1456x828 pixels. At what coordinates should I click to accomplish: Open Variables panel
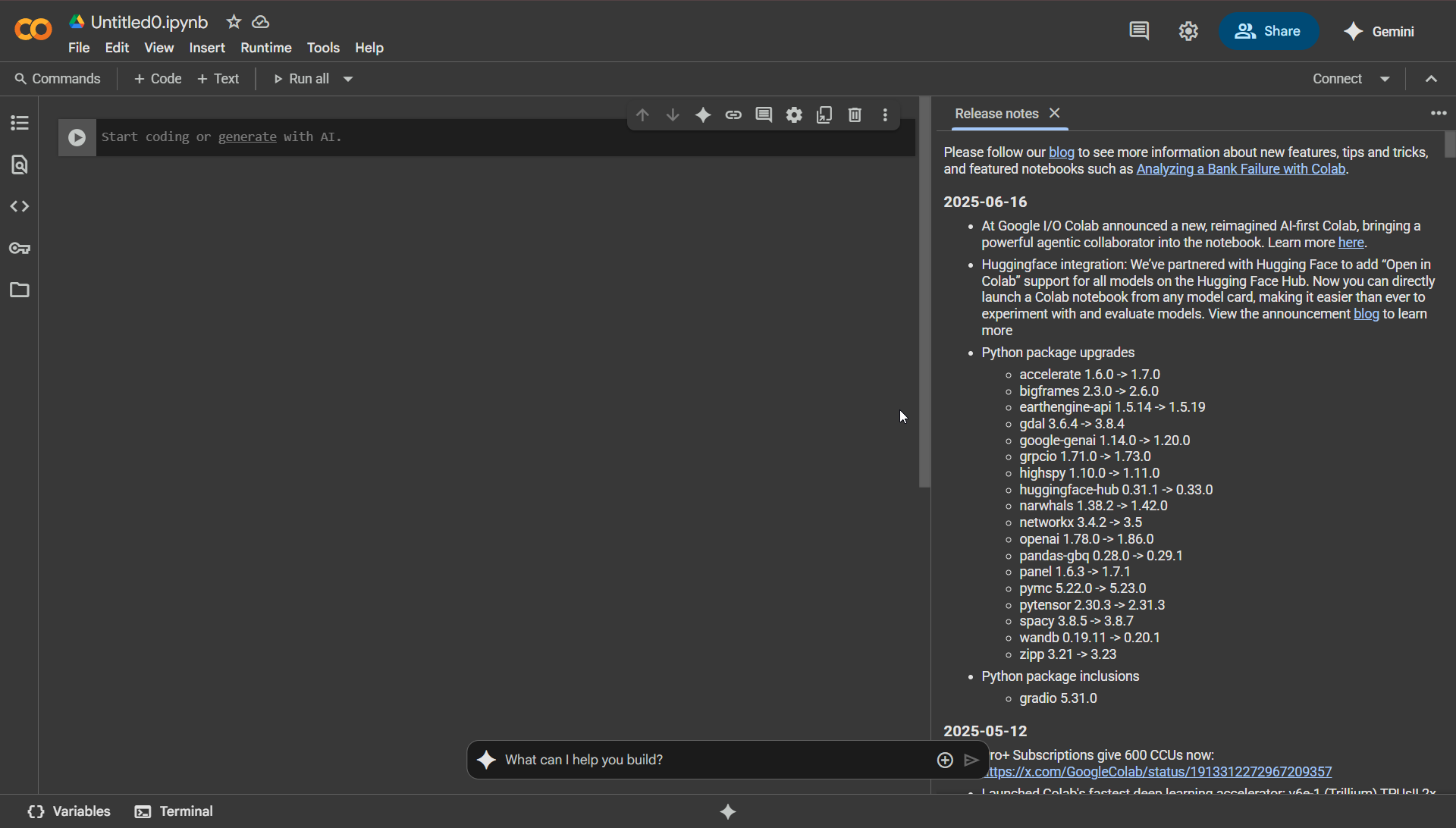69,811
